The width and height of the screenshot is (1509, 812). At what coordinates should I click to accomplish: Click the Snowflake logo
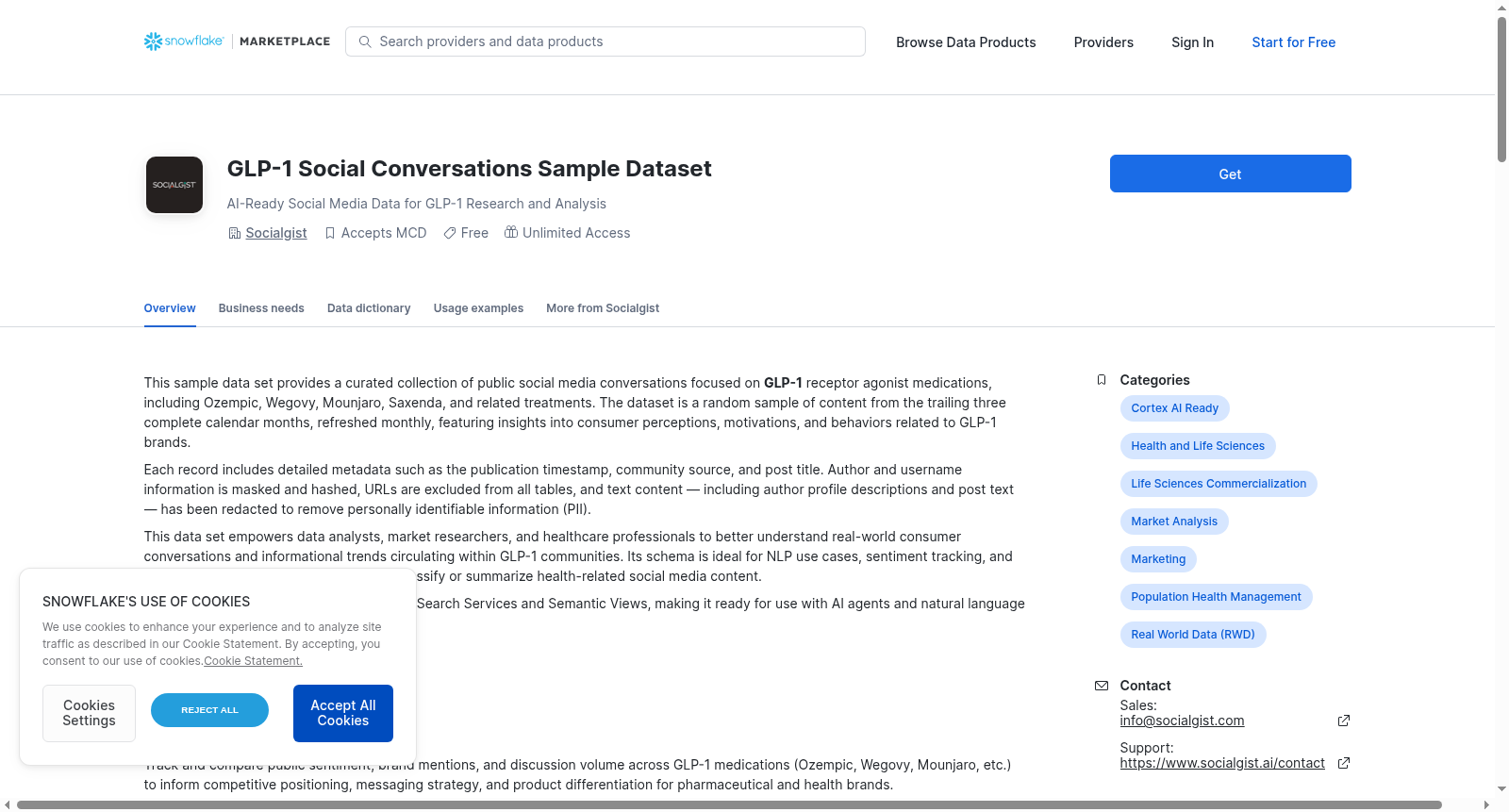(184, 41)
